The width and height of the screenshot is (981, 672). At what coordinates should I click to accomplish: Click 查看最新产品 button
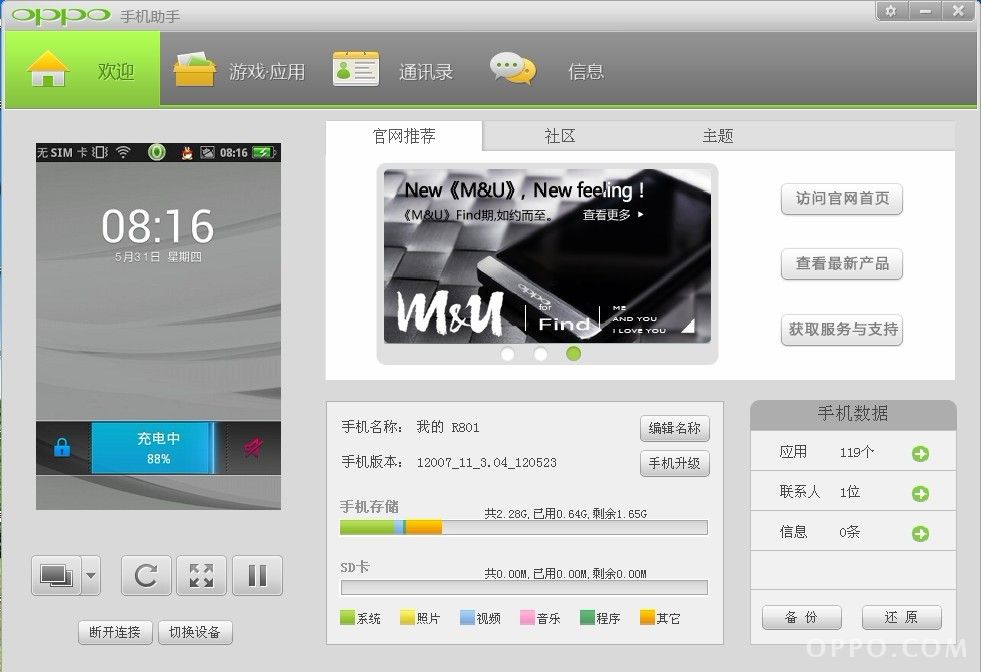(x=841, y=264)
